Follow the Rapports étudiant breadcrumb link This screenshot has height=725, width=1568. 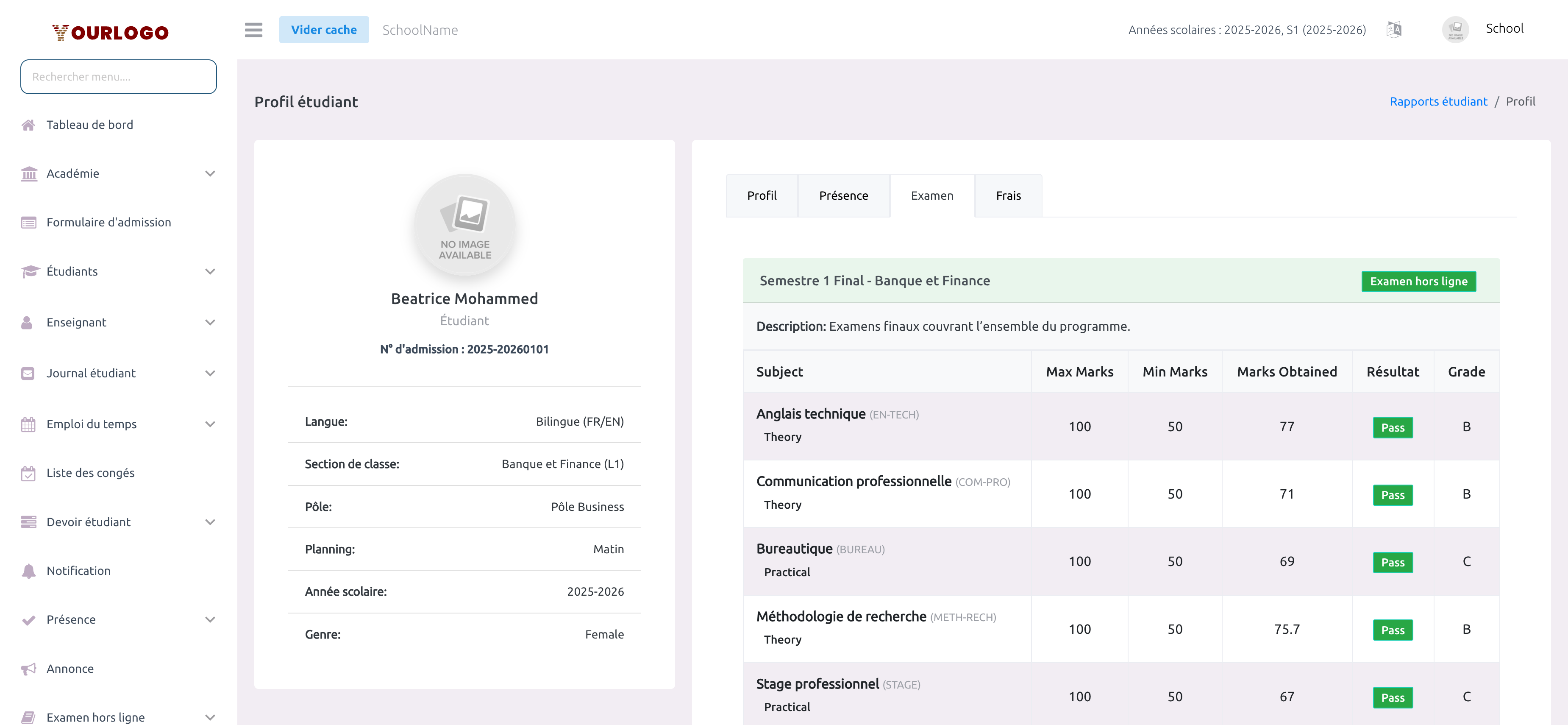click(1438, 102)
